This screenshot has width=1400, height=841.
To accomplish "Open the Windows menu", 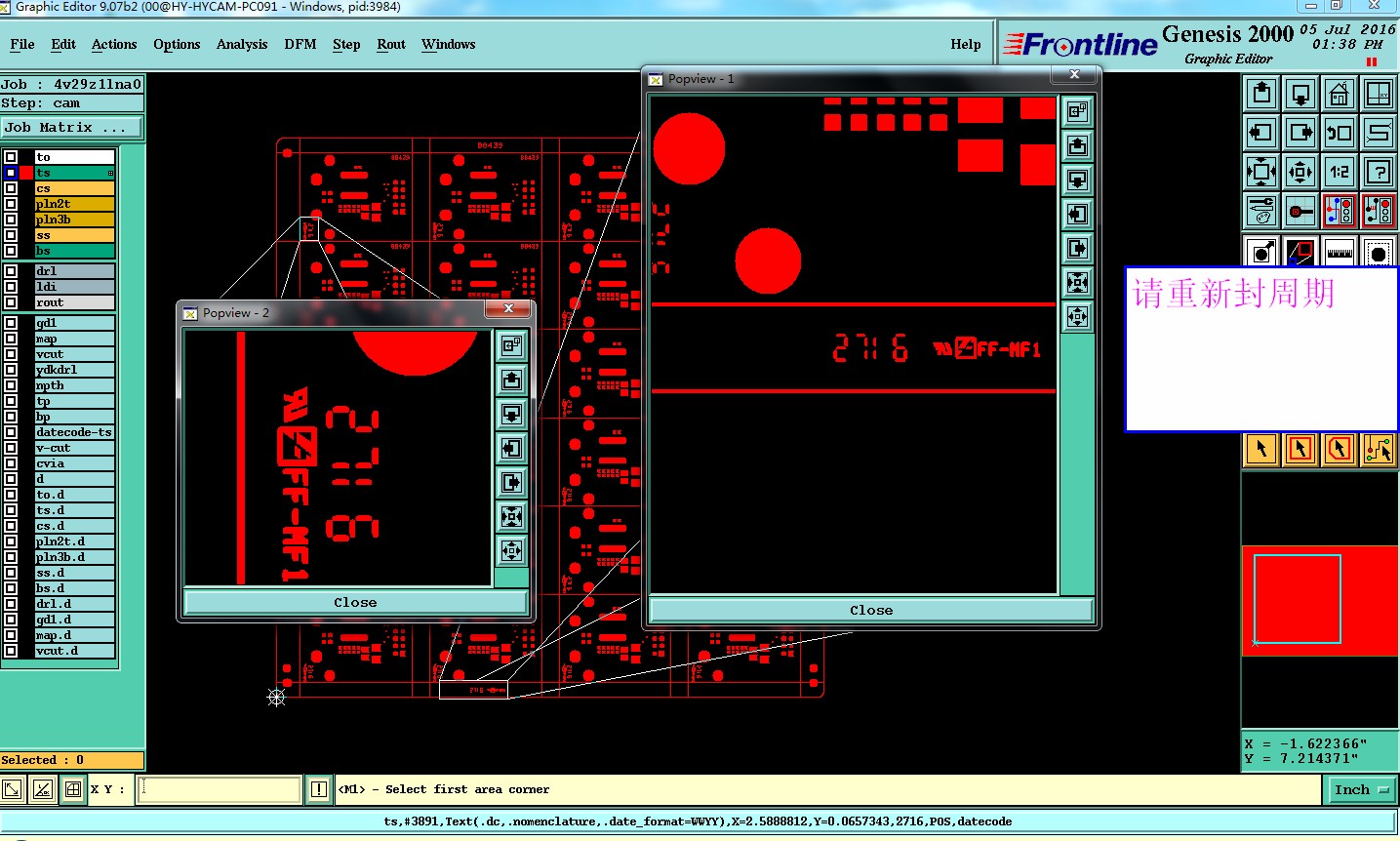I will 448,44.
